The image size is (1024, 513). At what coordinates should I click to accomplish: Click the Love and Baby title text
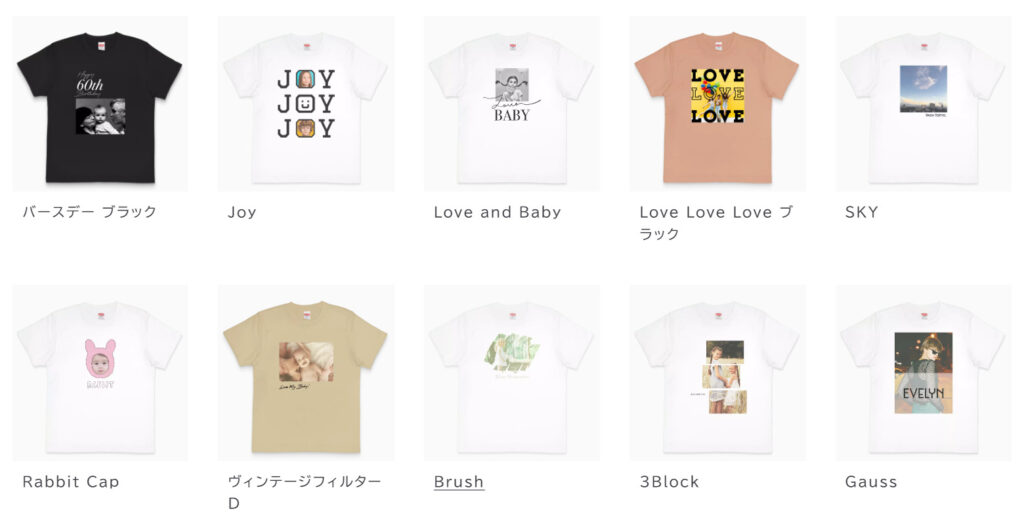(x=497, y=212)
